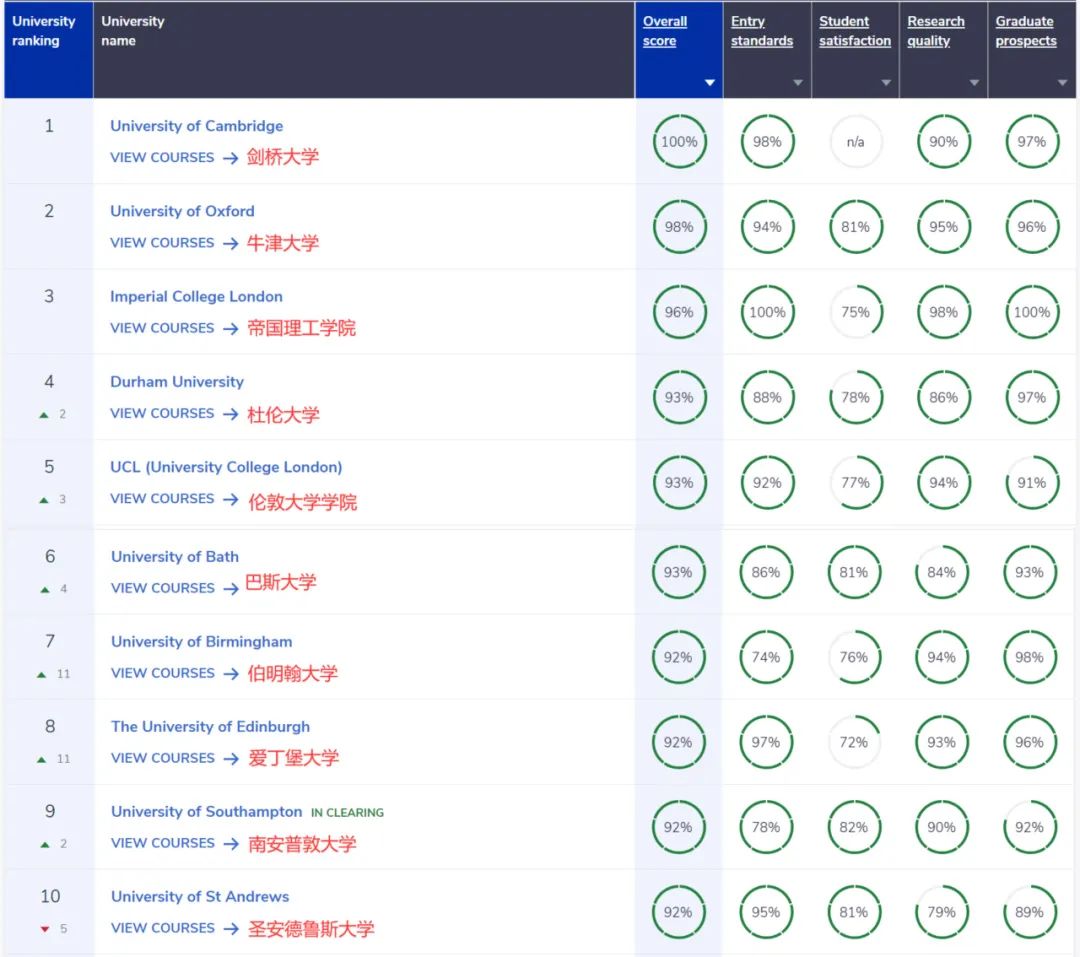The image size is (1080, 957).
Task: Open the University of Cambridge link
Action: click(x=196, y=126)
